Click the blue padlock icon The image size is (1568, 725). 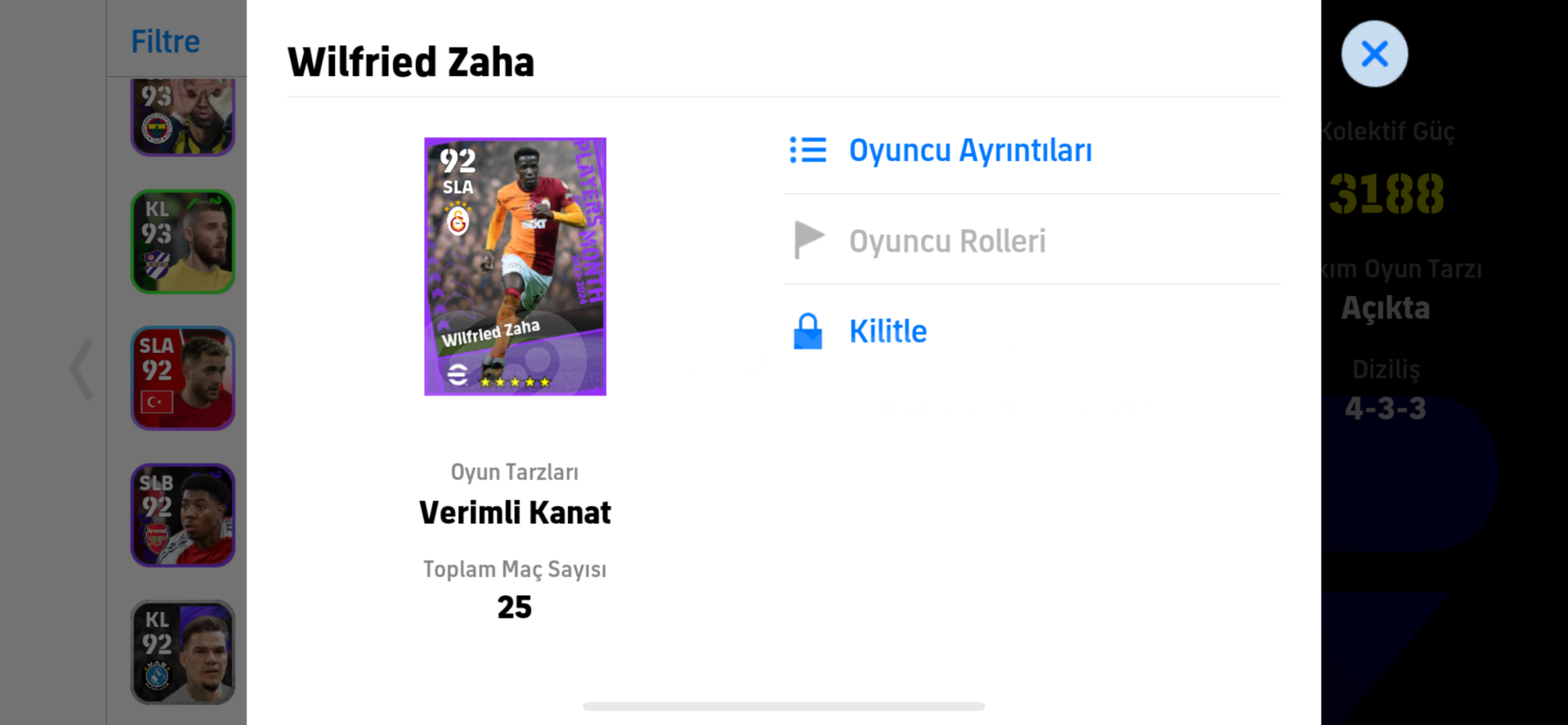pos(808,332)
